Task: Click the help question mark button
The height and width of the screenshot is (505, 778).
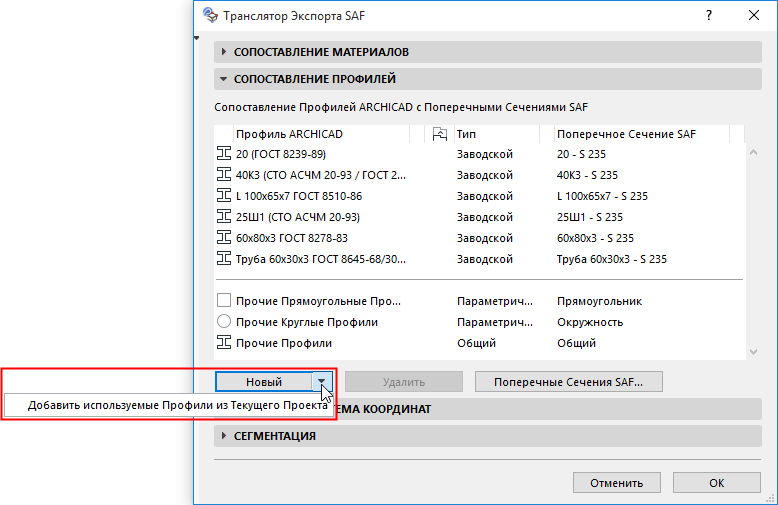Action: pyautogui.click(x=709, y=15)
